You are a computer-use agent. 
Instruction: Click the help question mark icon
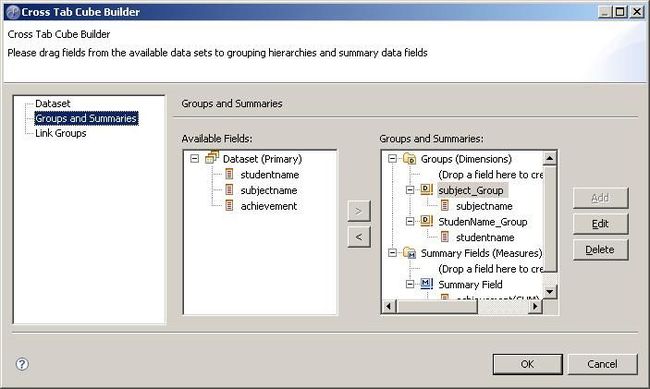coord(22,364)
